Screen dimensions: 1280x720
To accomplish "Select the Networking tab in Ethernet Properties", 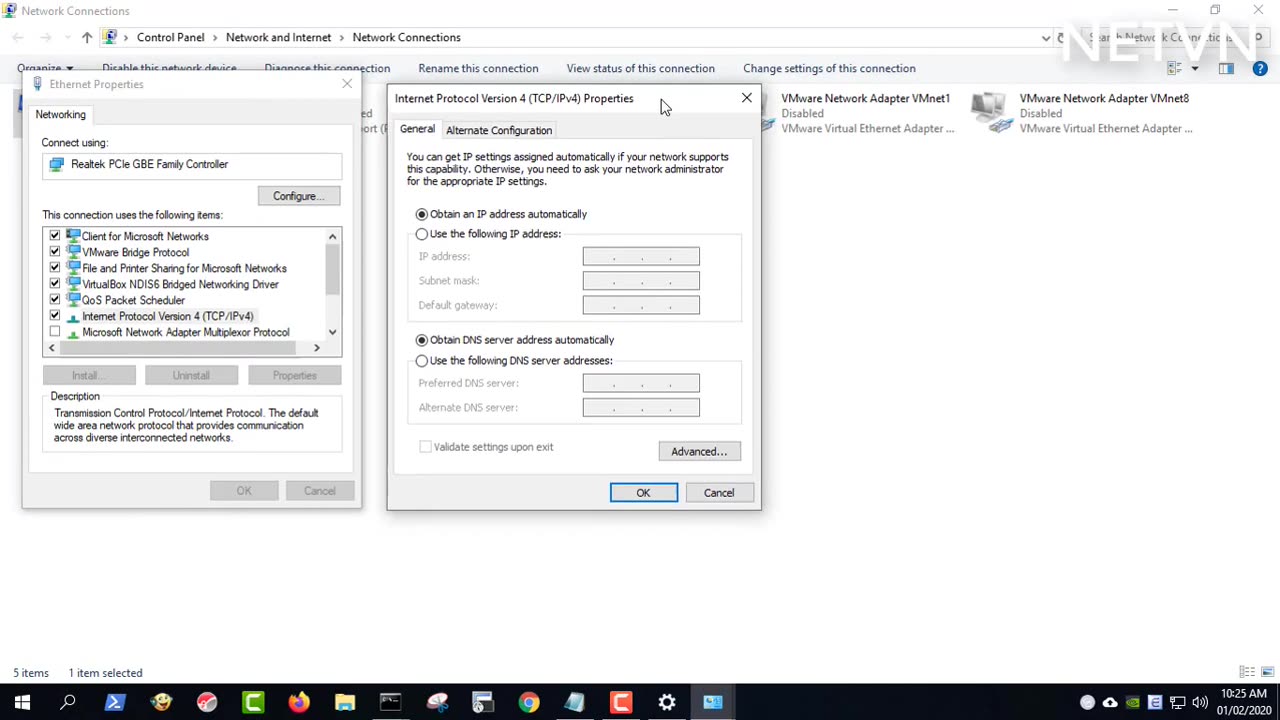I will pos(61,114).
